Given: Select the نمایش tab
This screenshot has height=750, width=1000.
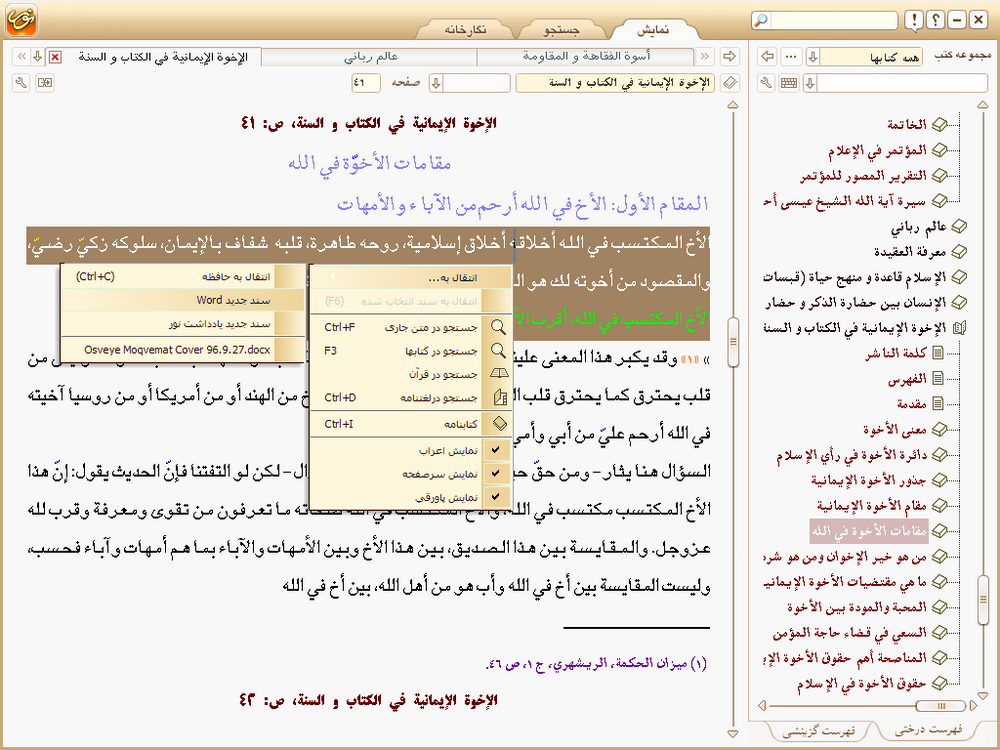Looking at the screenshot, I should tap(654, 30).
